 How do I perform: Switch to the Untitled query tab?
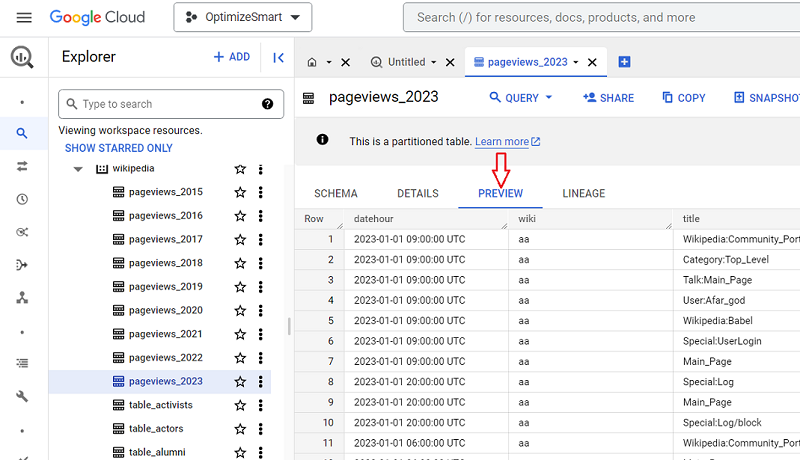tap(407, 62)
